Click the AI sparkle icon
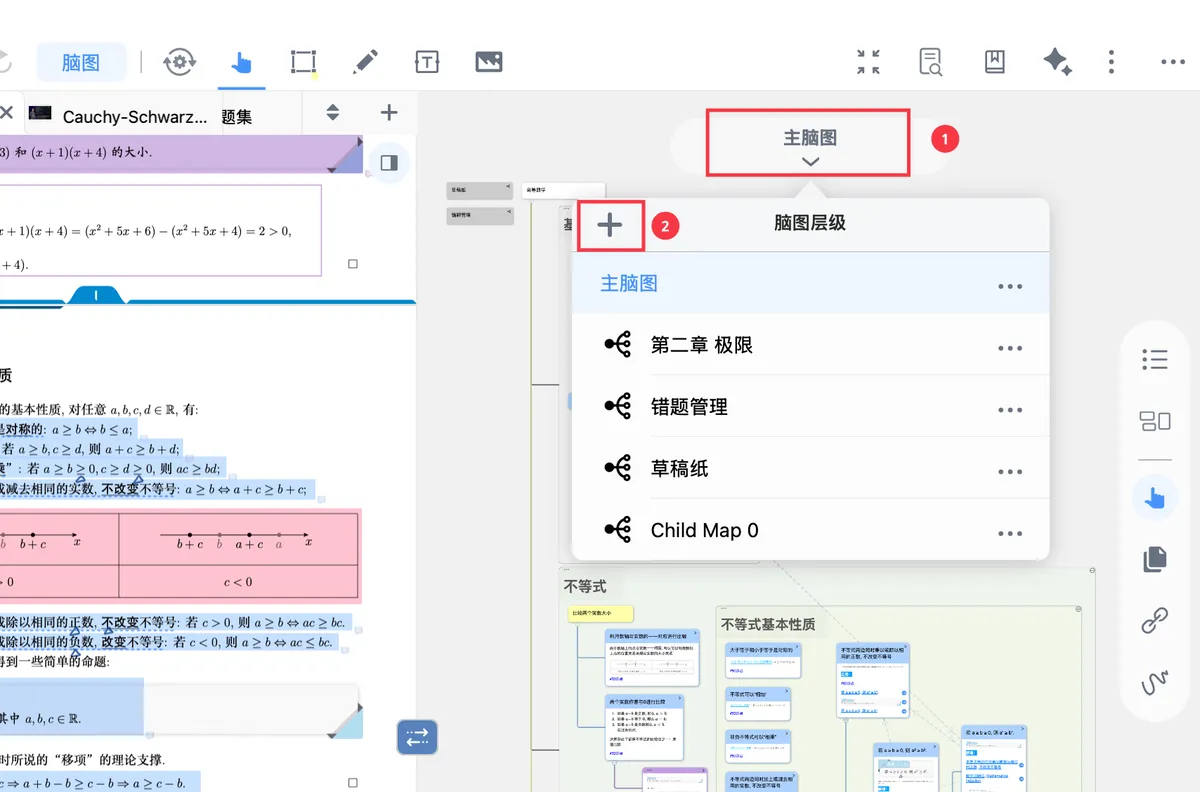Screen dimensions: 1200x792 [x=1057, y=62]
